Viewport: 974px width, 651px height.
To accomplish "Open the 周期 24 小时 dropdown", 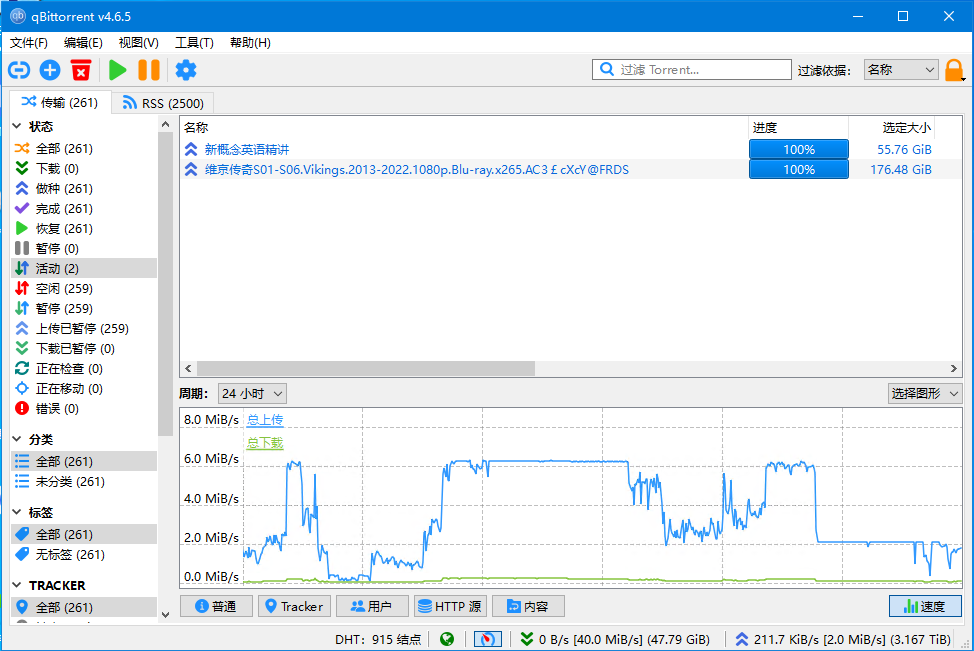I will click(252, 394).
